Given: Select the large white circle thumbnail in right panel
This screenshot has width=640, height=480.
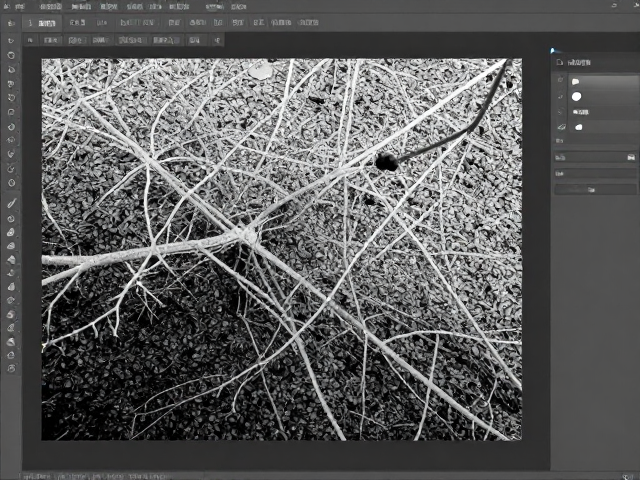Looking at the screenshot, I should [576, 97].
